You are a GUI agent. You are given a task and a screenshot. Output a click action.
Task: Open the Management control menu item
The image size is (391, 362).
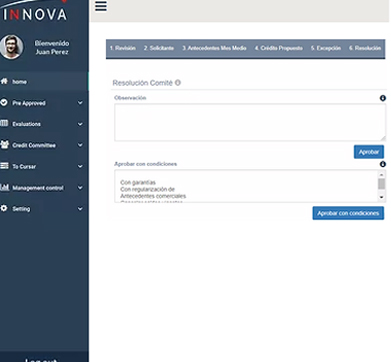[x=44, y=188]
